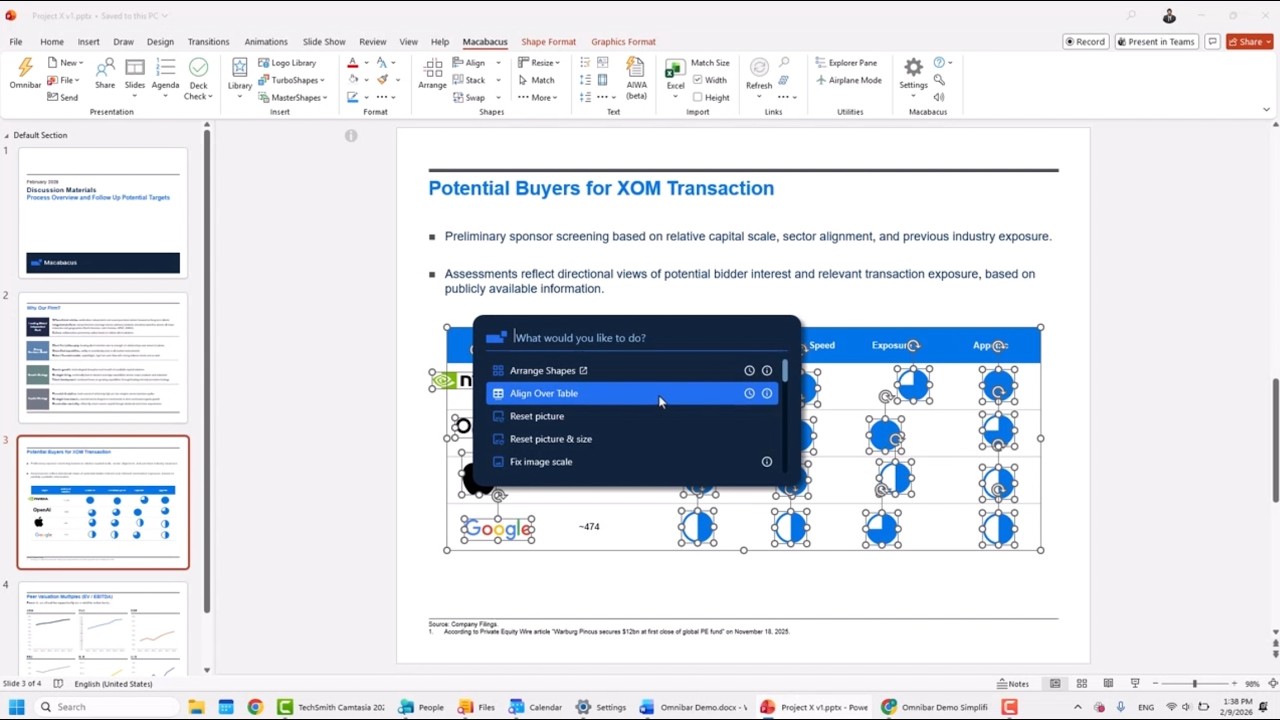Image resolution: width=1280 pixels, height=720 pixels.
Task: Collapse the ribbon with the chevron
Action: click(x=1267, y=110)
